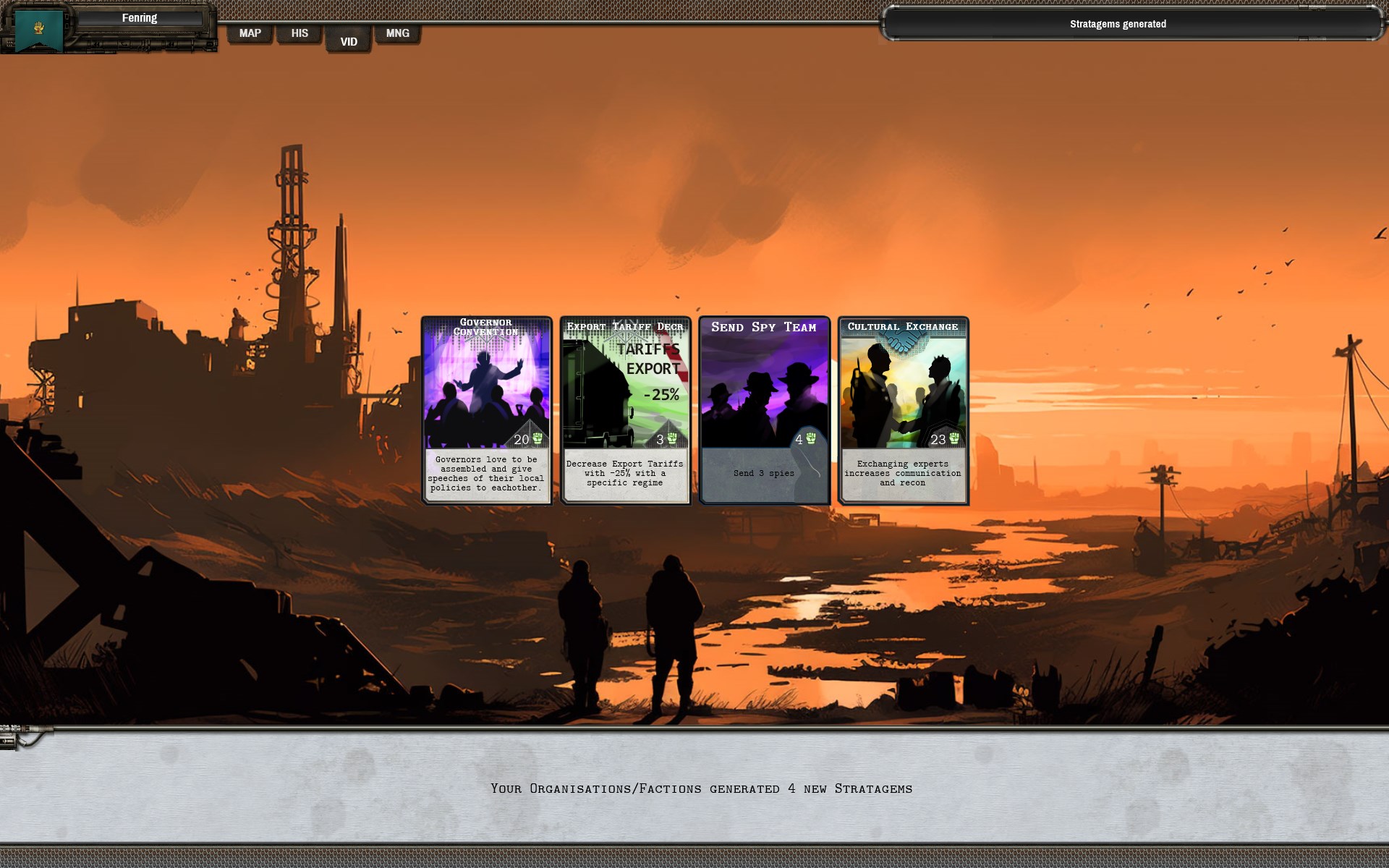Image resolution: width=1389 pixels, height=868 pixels.
Task: Open the MAP tab
Action: click(x=250, y=33)
